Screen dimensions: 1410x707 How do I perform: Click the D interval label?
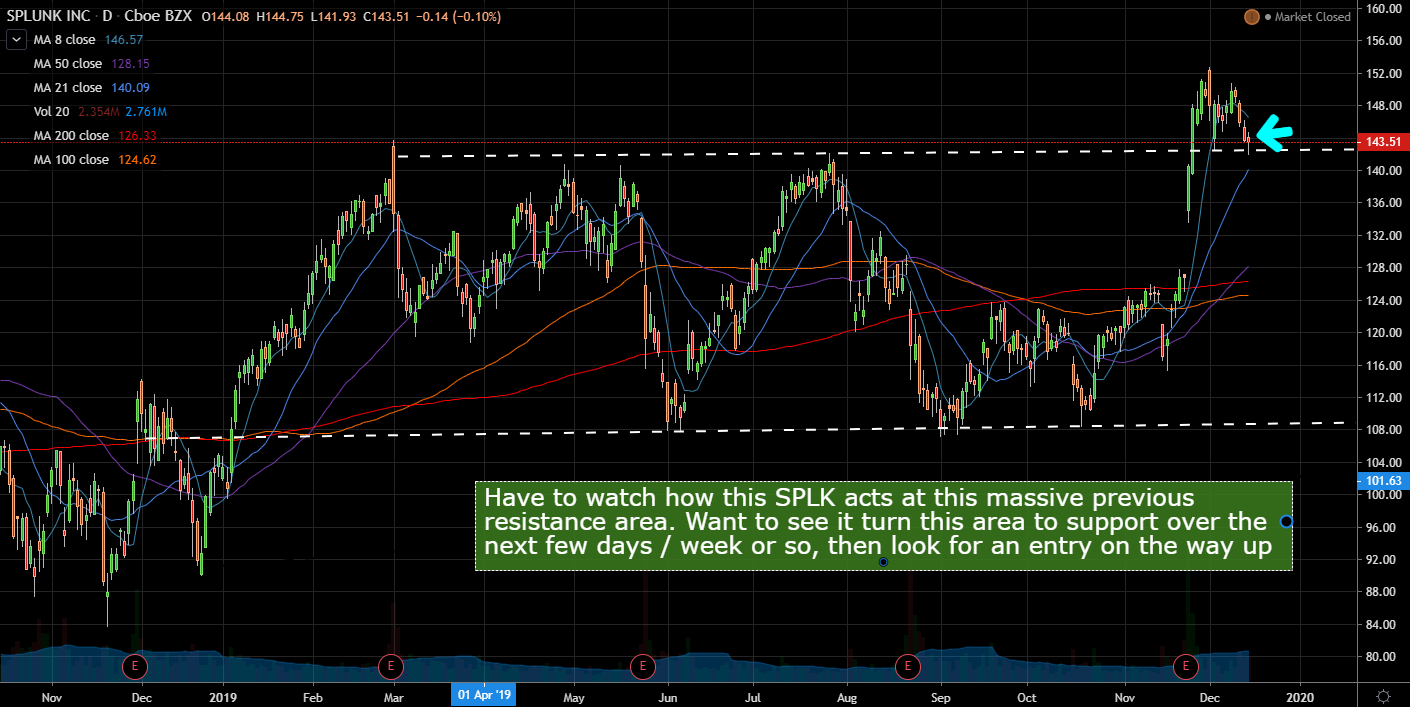coord(106,17)
